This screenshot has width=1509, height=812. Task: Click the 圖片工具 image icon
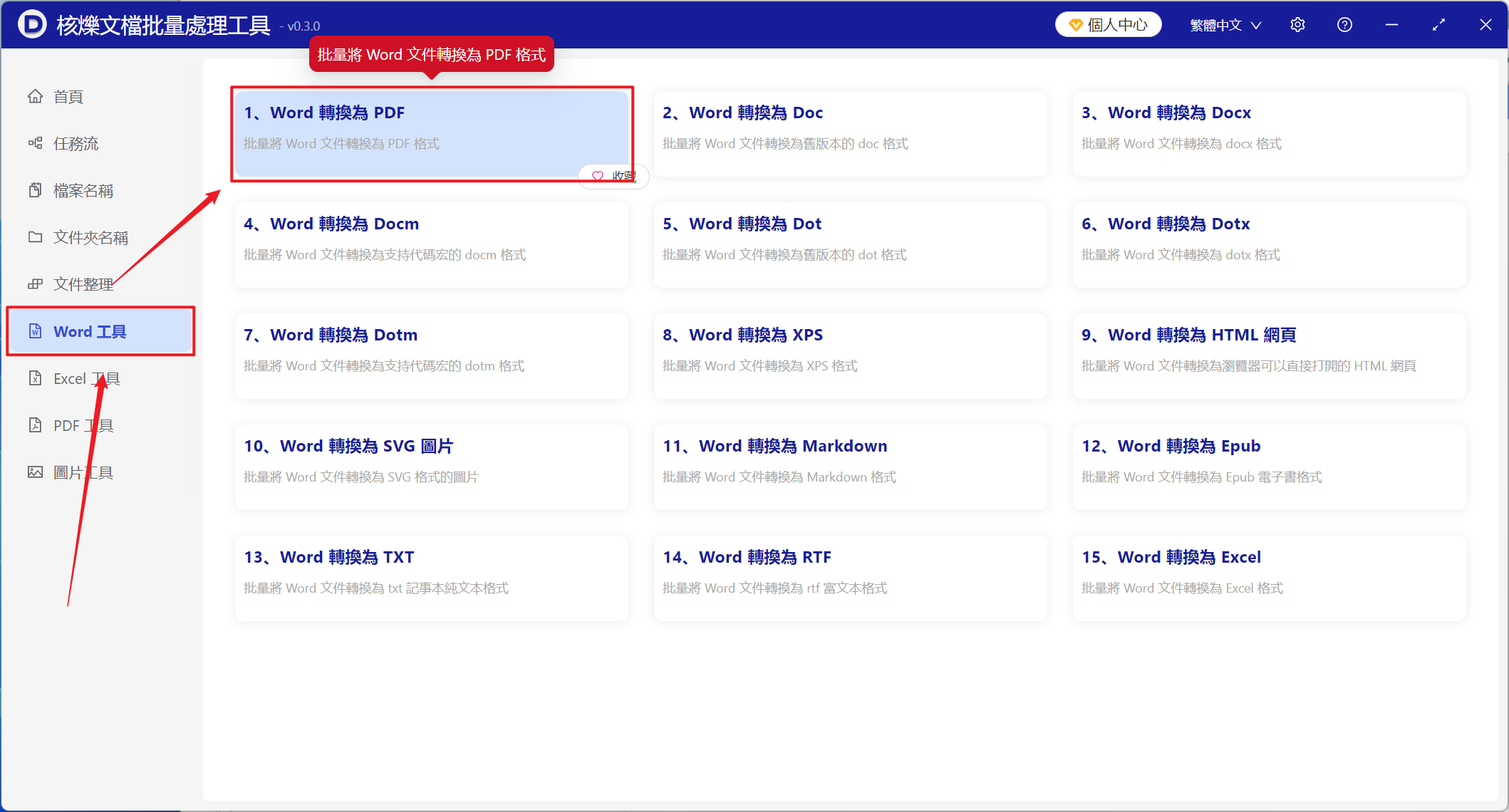[x=35, y=472]
